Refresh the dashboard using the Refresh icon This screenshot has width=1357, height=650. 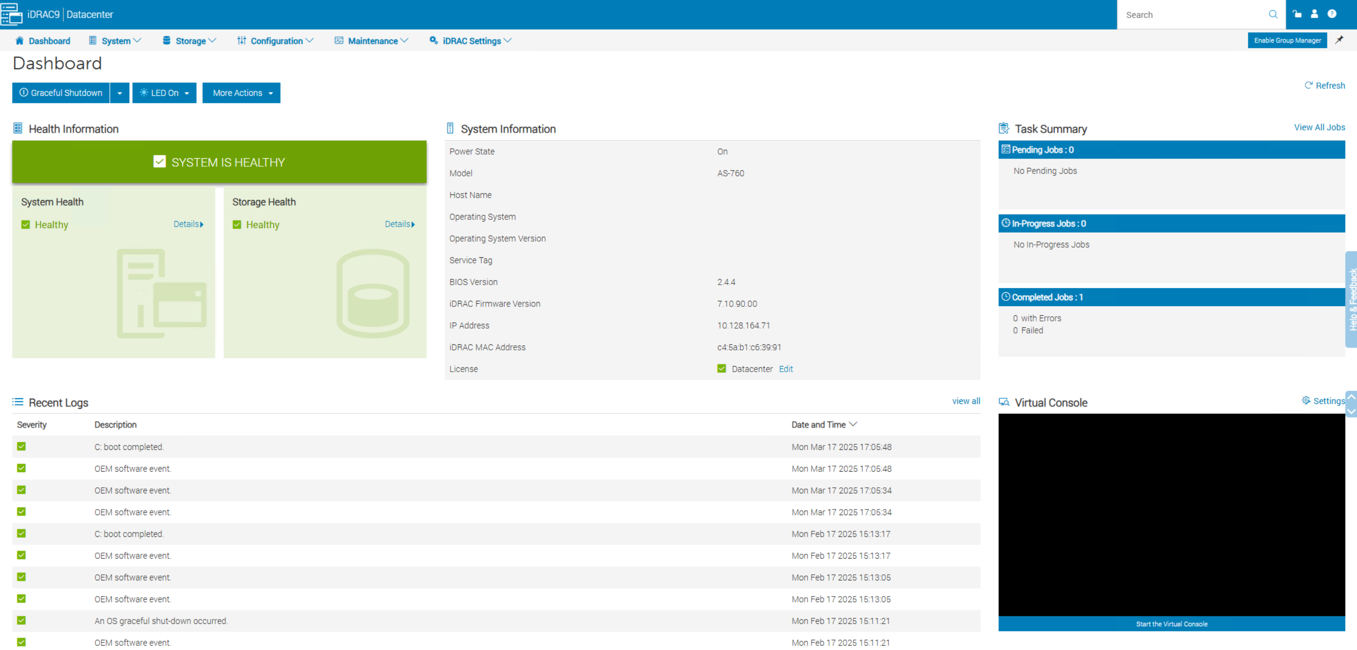point(1308,86)
